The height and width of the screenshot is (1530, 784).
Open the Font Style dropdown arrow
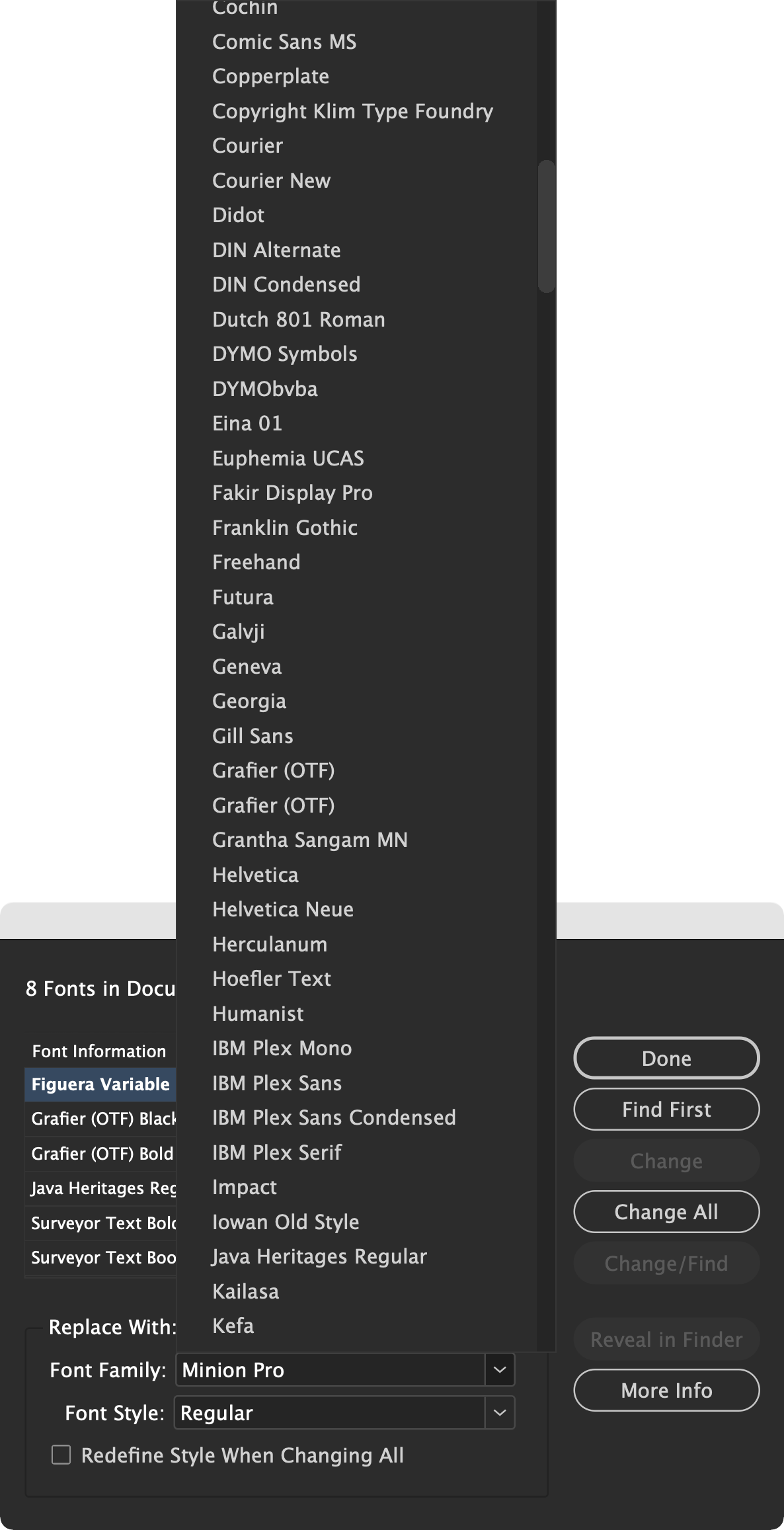(x=500, y=1412)
